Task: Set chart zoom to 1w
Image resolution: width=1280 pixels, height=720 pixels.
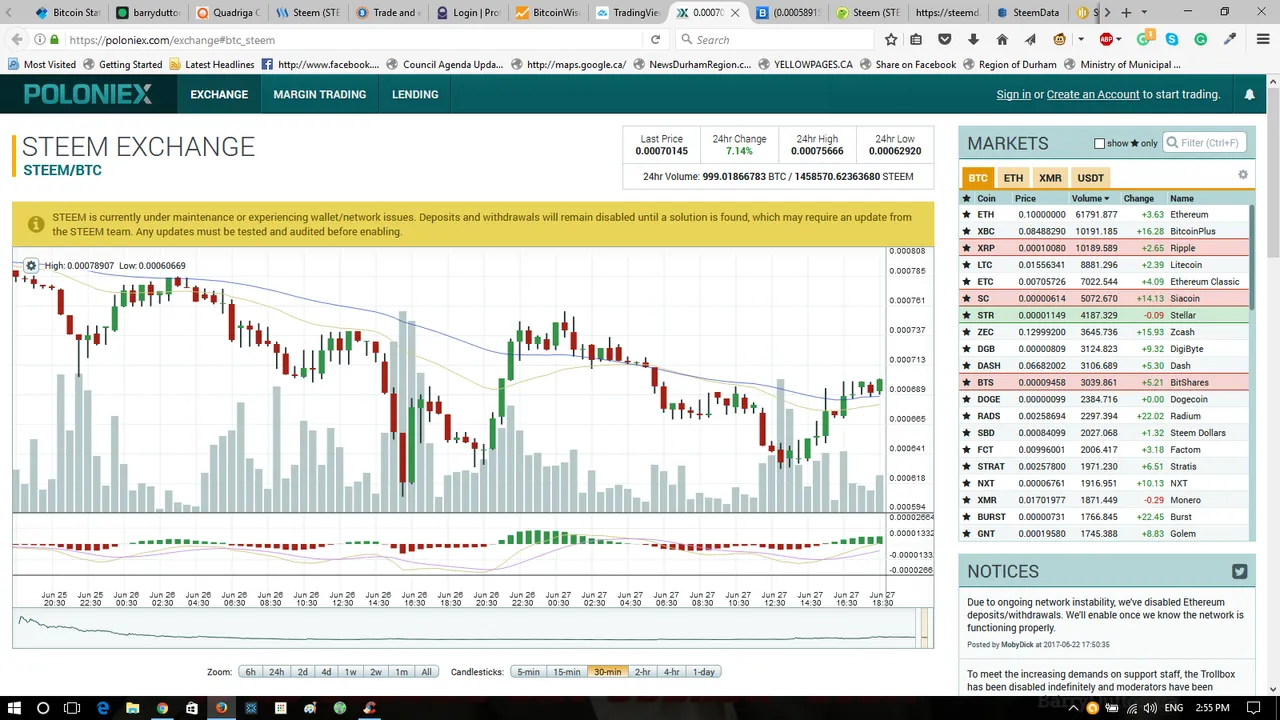Action: (351, 672)
